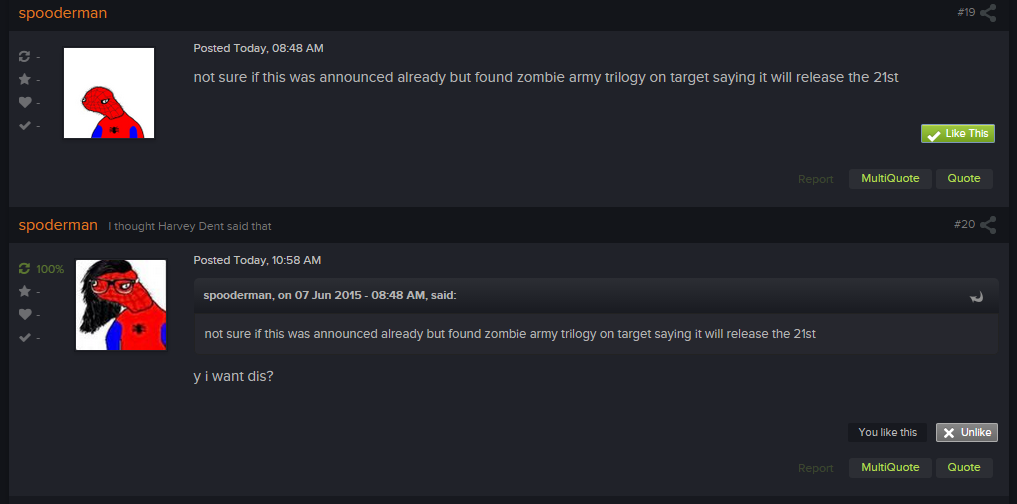Toggle MultiQuote on post #19
This screenshot has height=504, width=1017.
click(890, 178)
